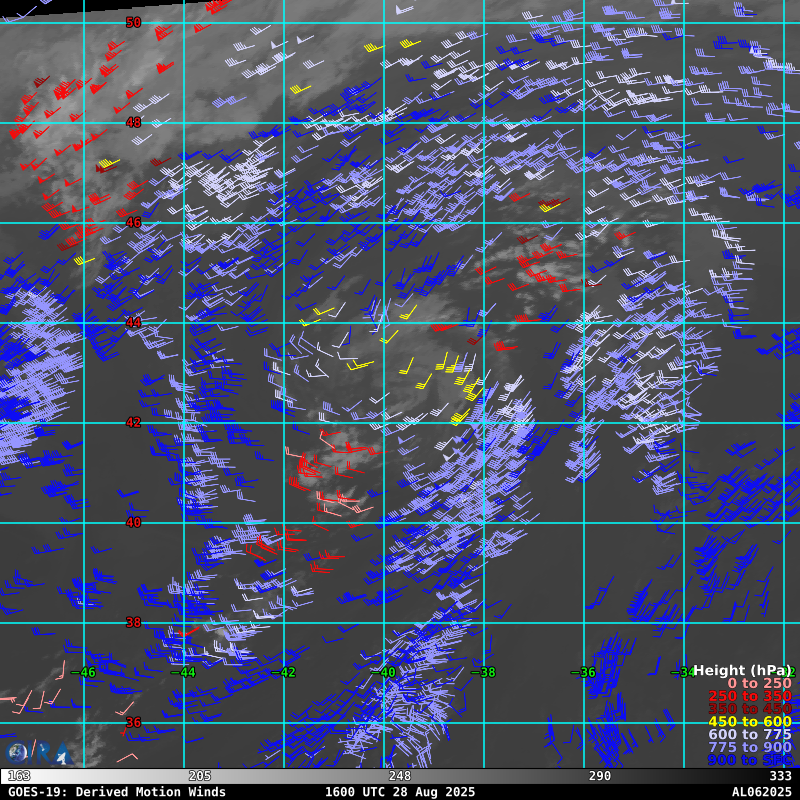This screenshot has height=800, width=800.
Task: Click the grayscale bar value 163
Action: point(19,776)
